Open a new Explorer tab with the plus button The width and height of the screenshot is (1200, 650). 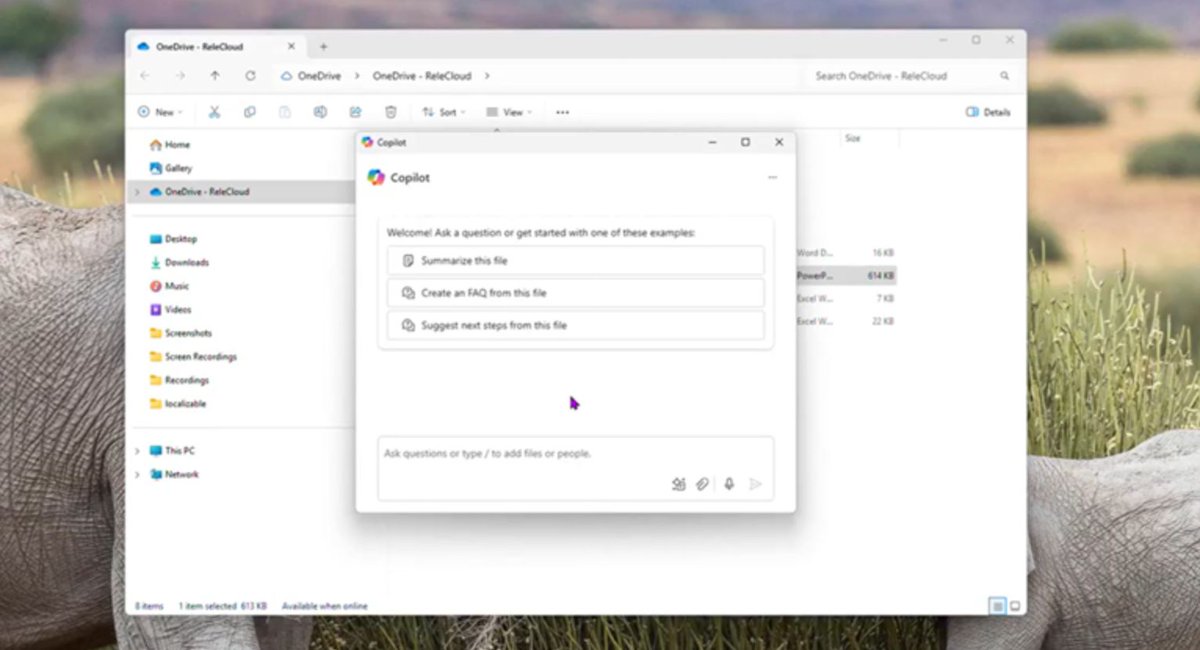(323, 46)
